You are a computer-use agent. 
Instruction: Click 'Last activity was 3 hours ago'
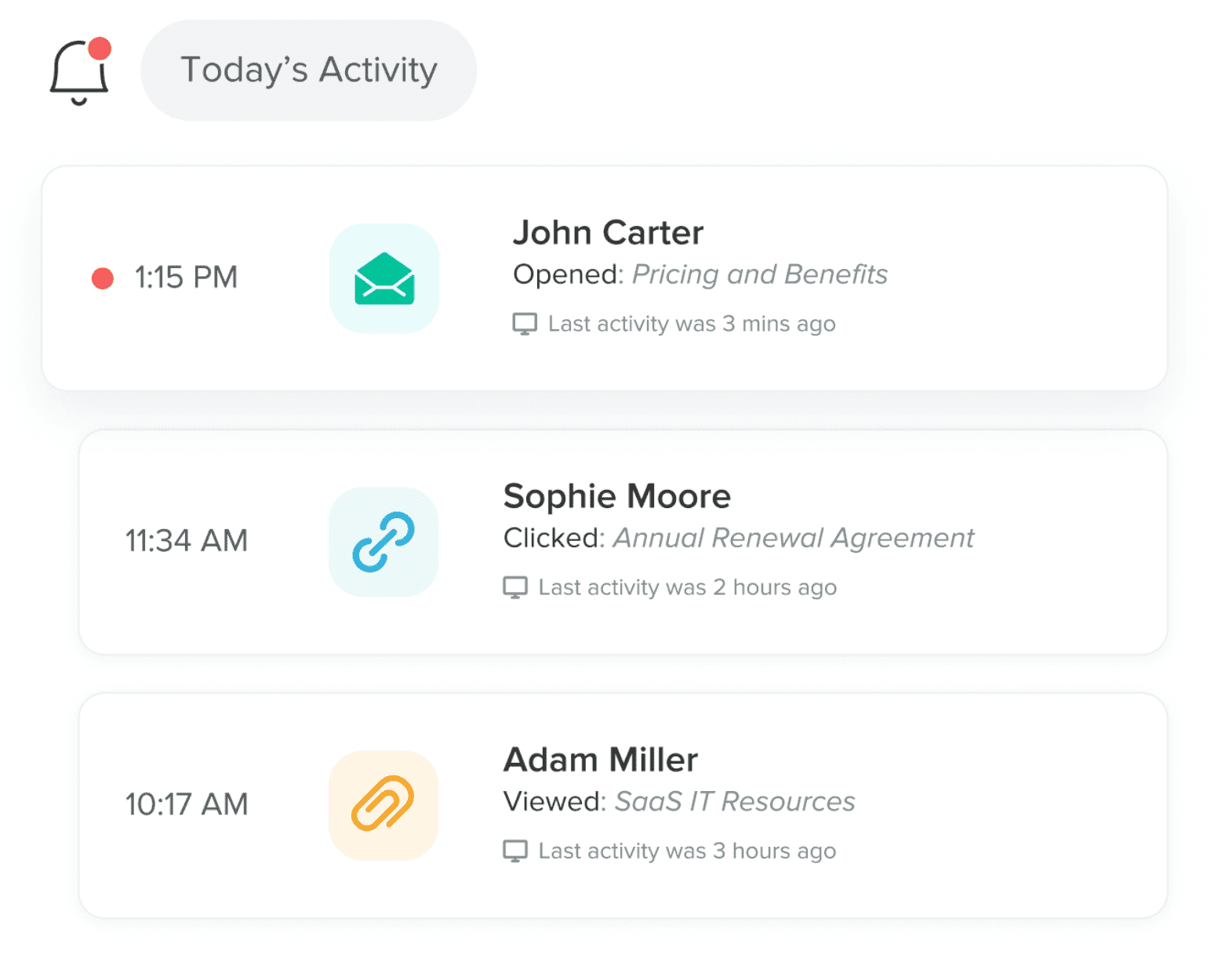click(687, 851)
